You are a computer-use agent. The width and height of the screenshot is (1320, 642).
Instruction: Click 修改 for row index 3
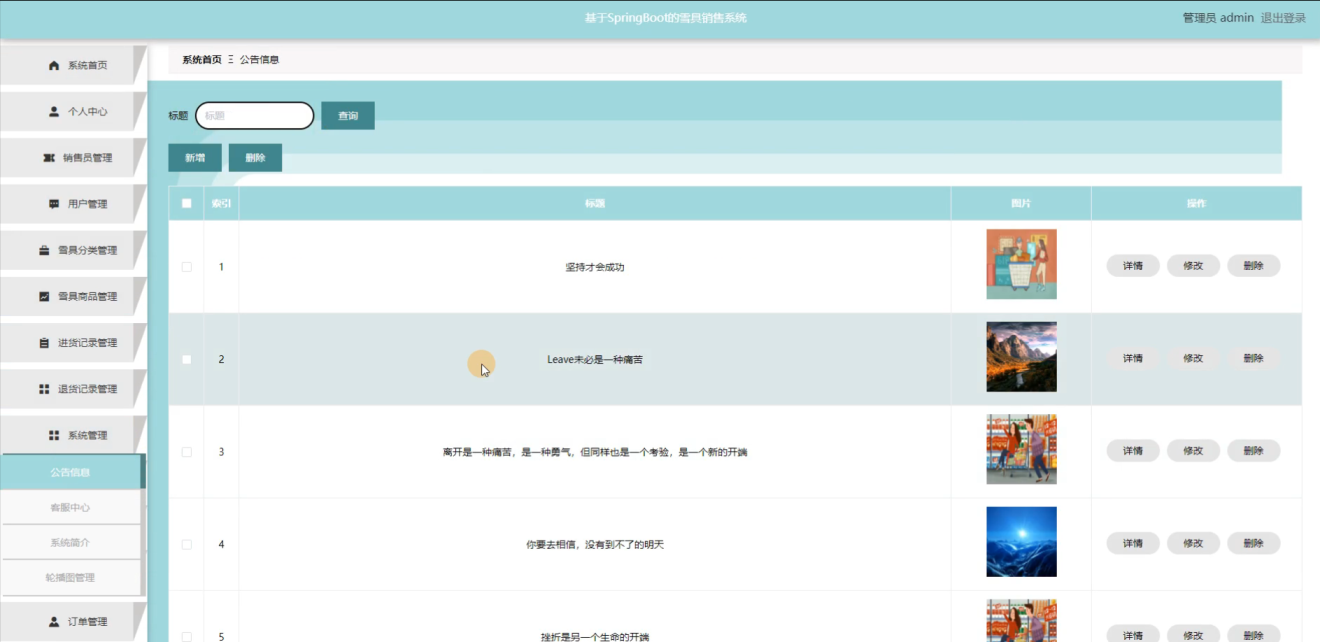pos(1193,451)
